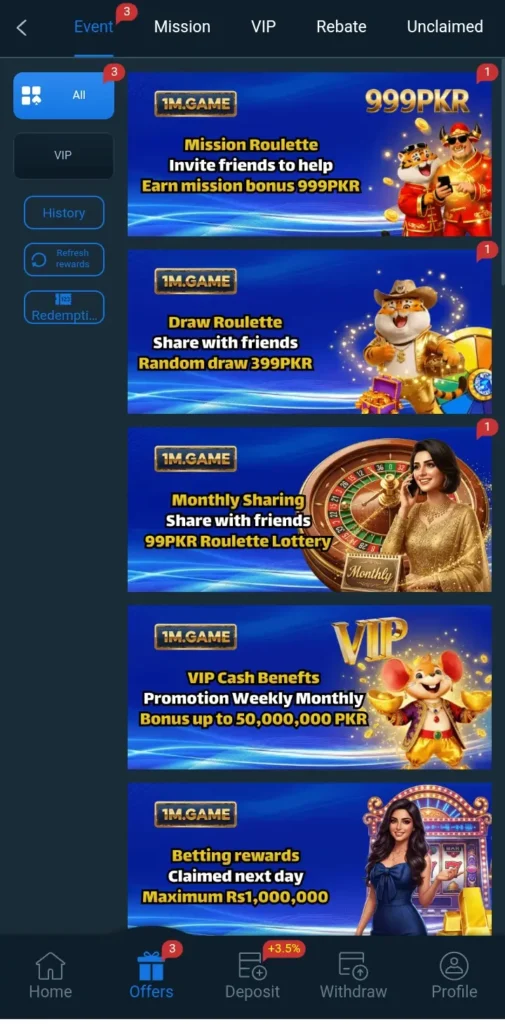Tap the back arrow icon
This screenshot has width=505, height=1024.
(x=22, y=27)
